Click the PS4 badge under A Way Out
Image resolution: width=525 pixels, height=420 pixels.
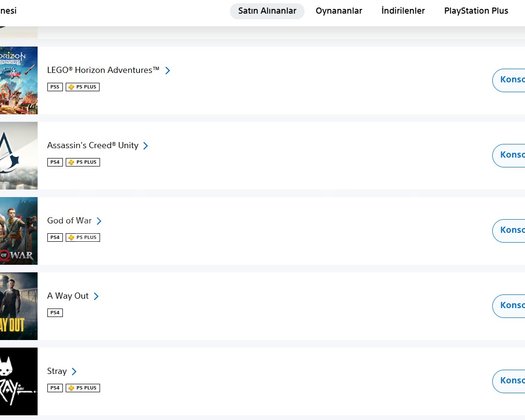click(x=55, y=313)
